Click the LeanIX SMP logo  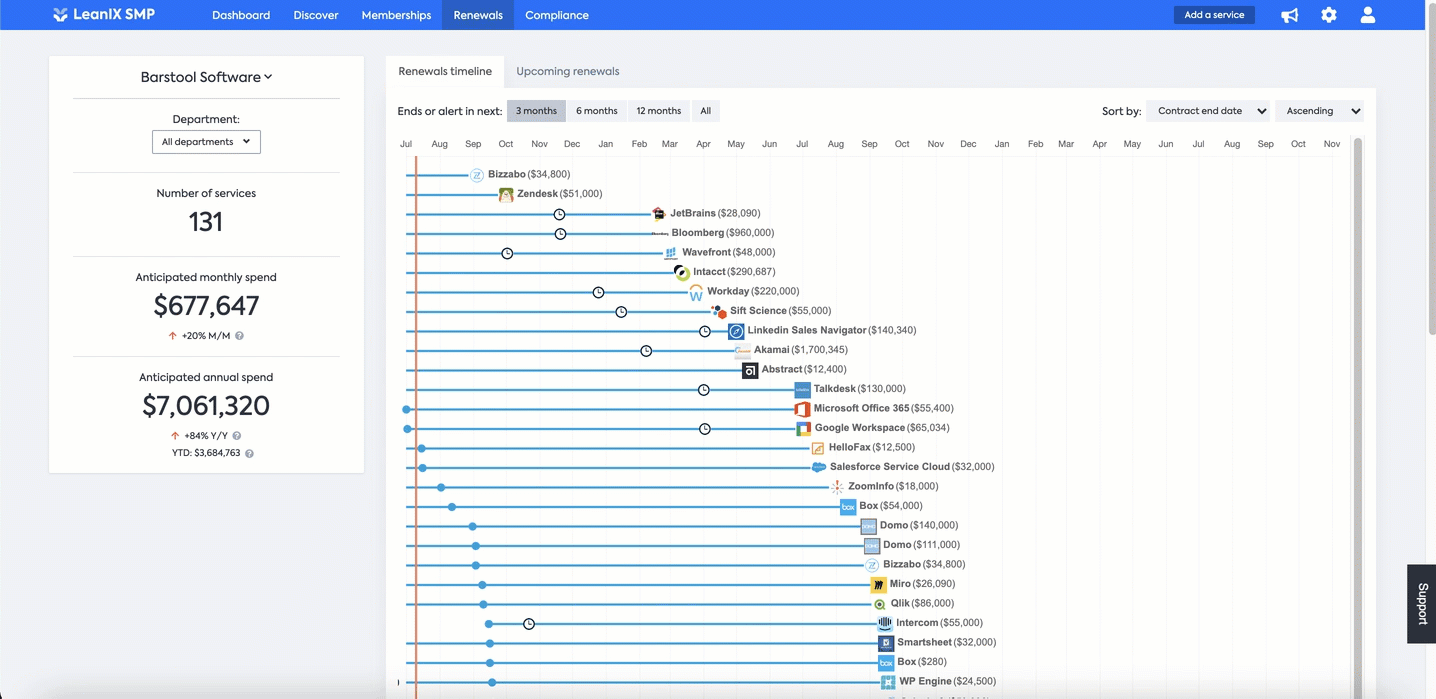pos(103,15)
